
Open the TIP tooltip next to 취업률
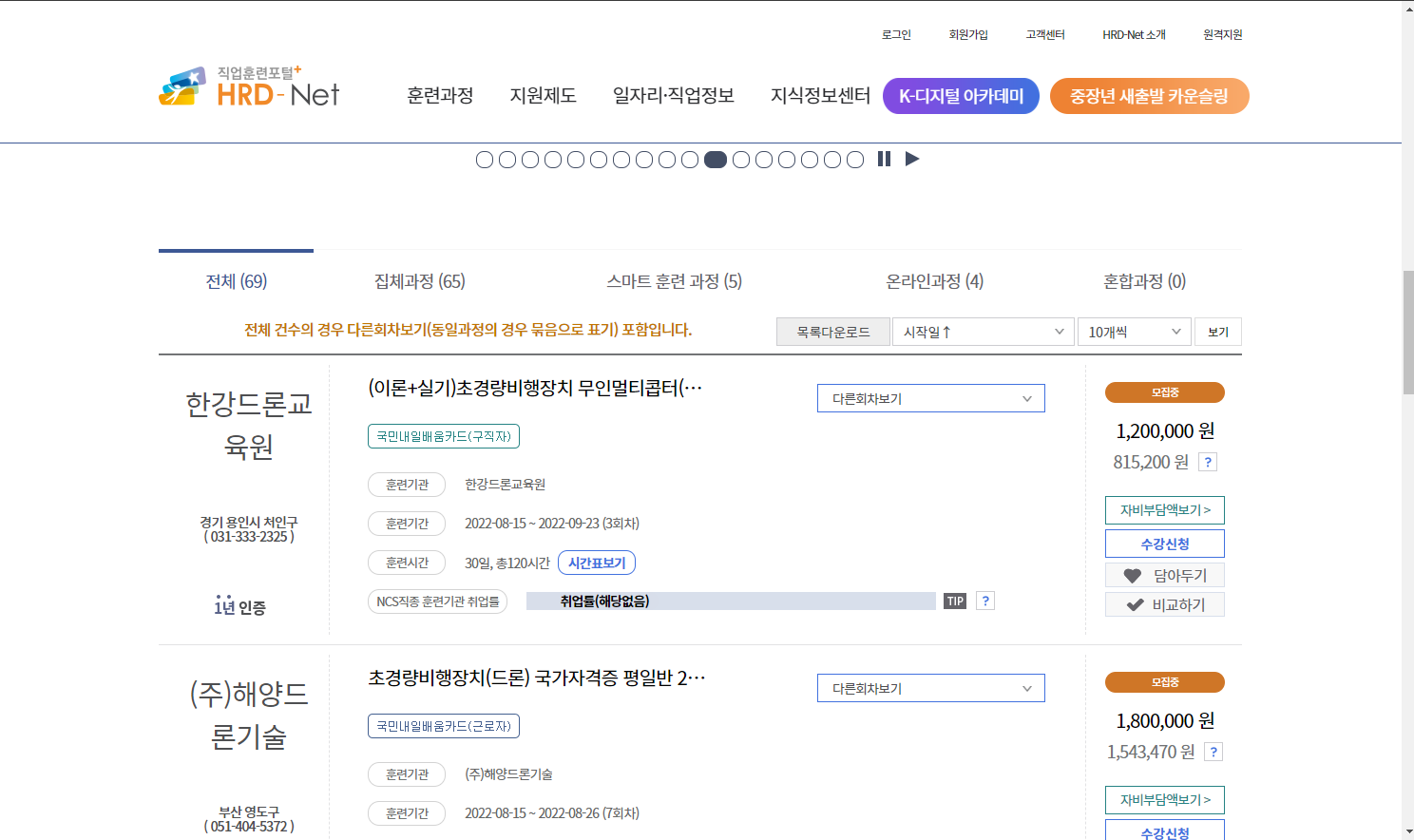[954, 601]
